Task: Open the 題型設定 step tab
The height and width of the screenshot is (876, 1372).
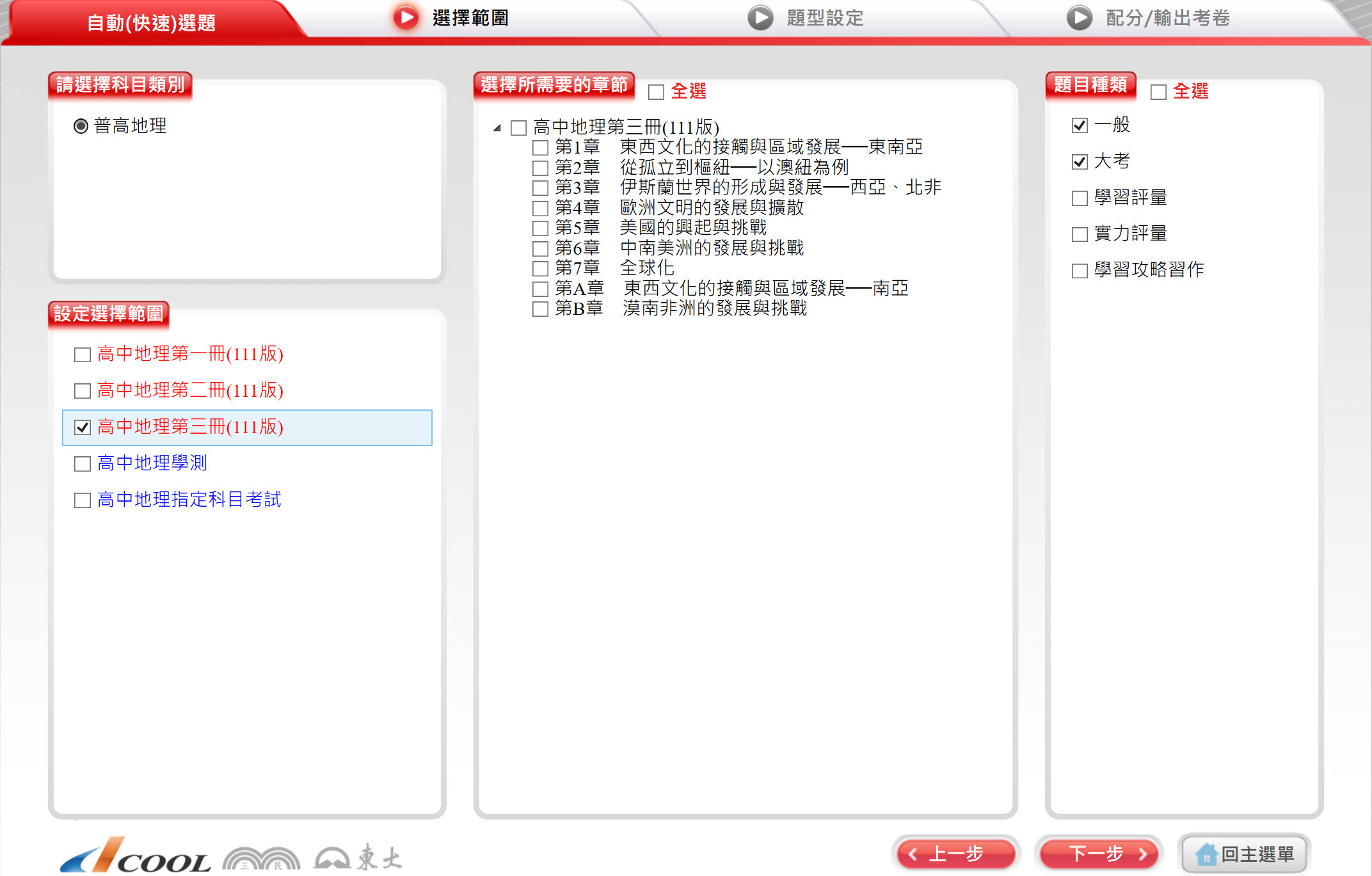Action: point(825,18)
